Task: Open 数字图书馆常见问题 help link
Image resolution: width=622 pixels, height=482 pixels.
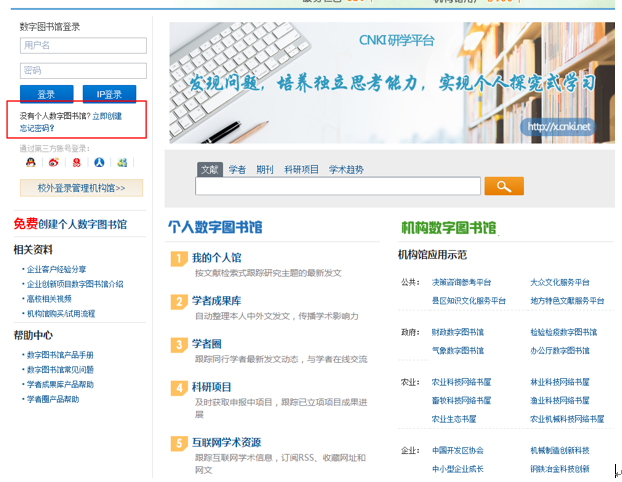Action: point(60,370)
